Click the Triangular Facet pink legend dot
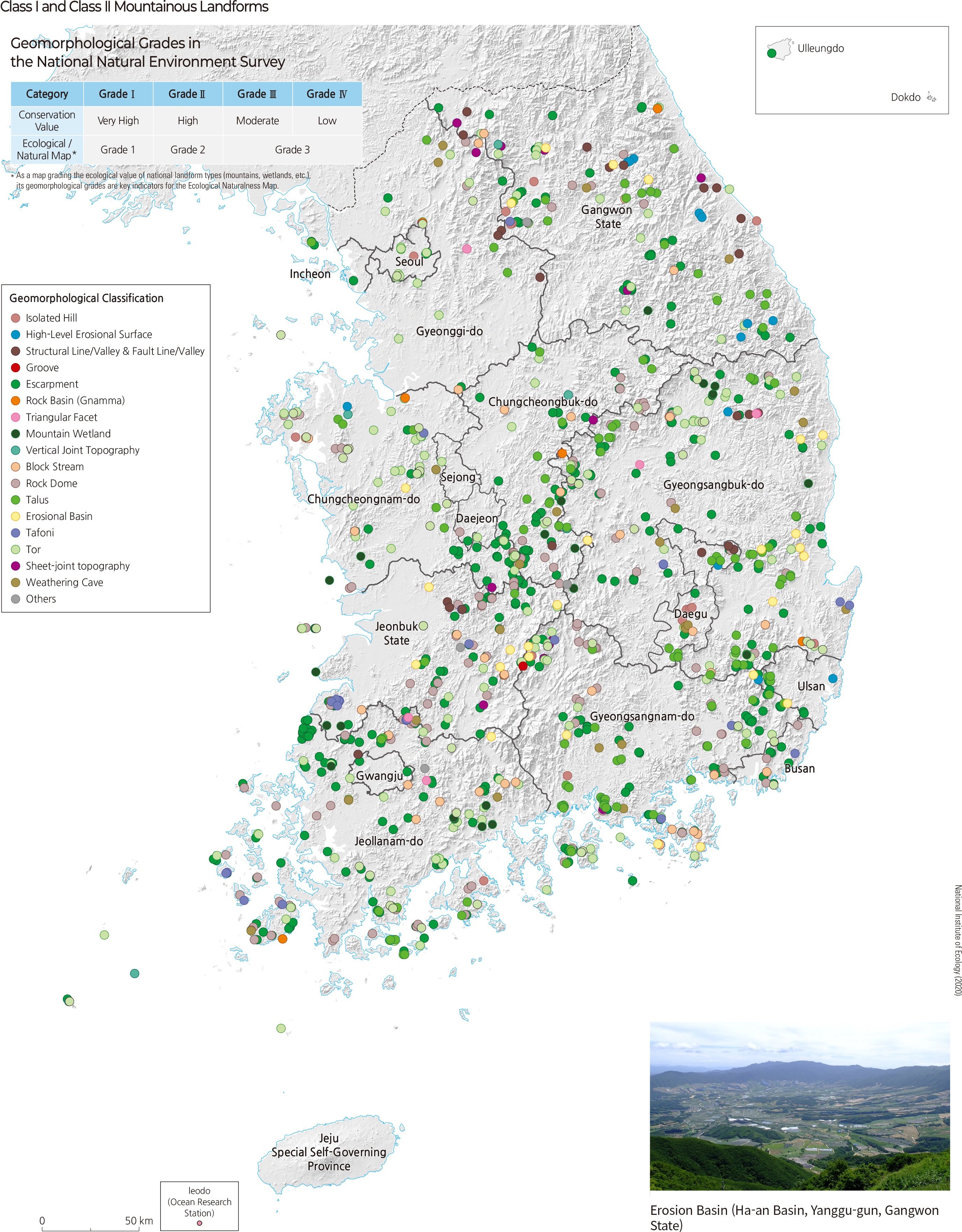The height and width of the screenshot is (1232, 962). 16,417
